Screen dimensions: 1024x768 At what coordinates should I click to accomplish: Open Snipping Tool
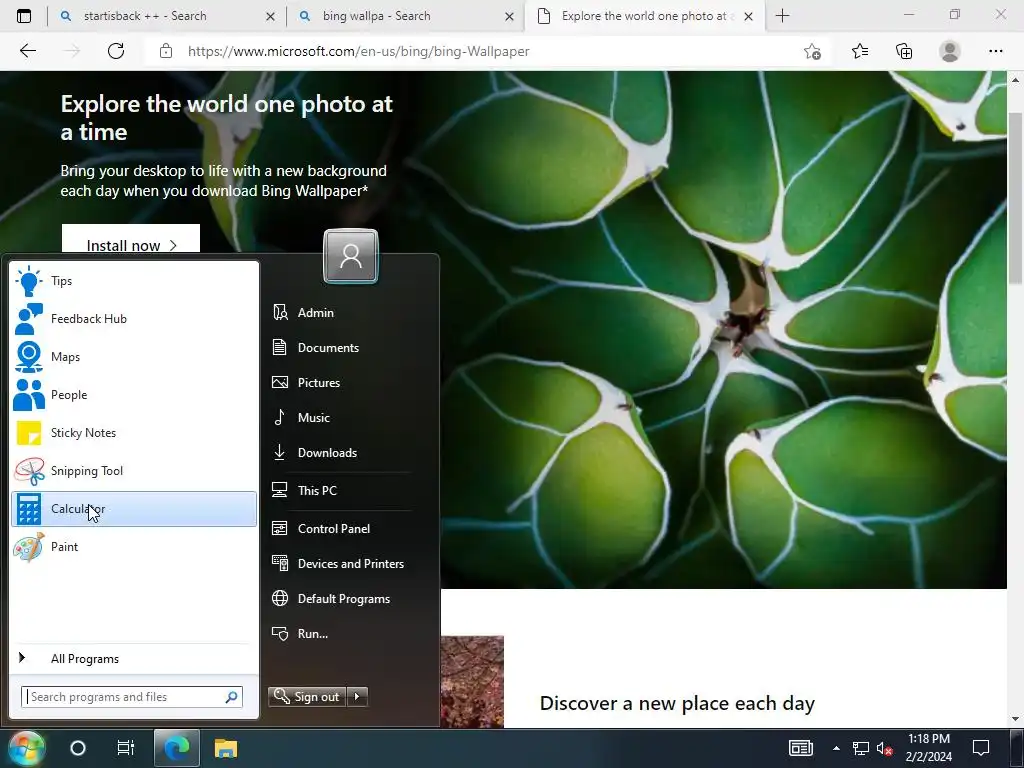click(x=134, y=471)
